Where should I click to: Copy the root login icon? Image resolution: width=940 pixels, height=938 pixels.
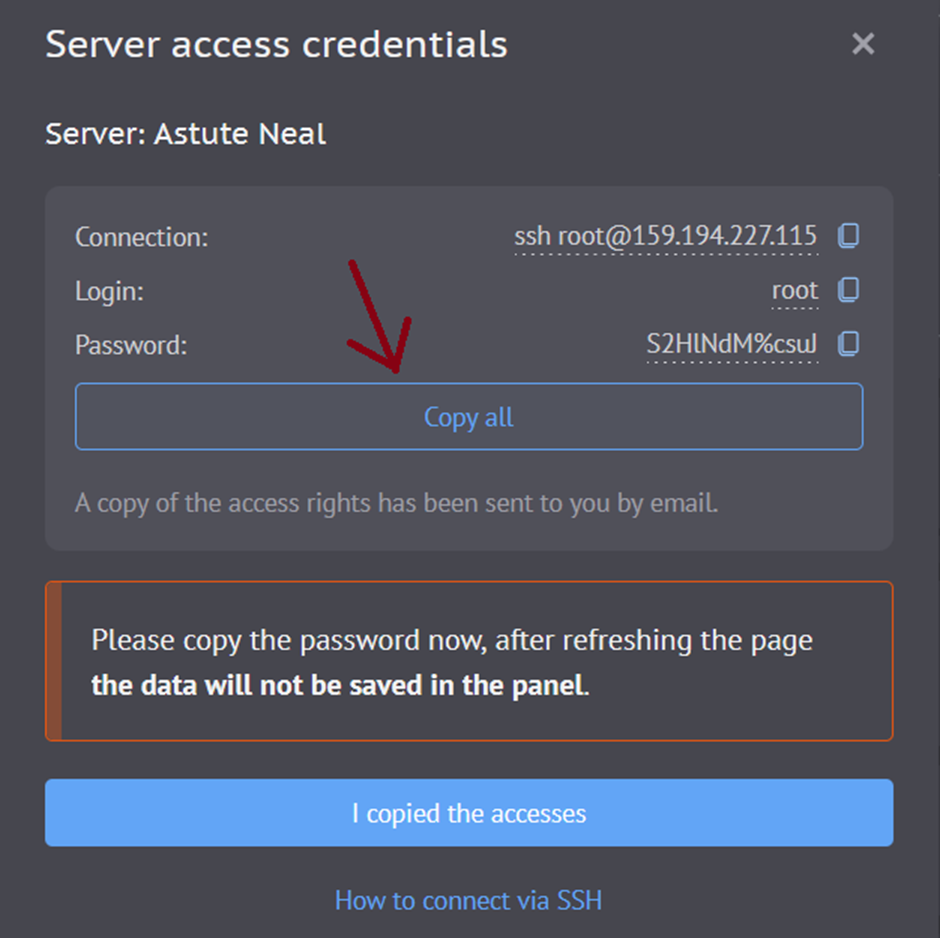pos(848,290)
